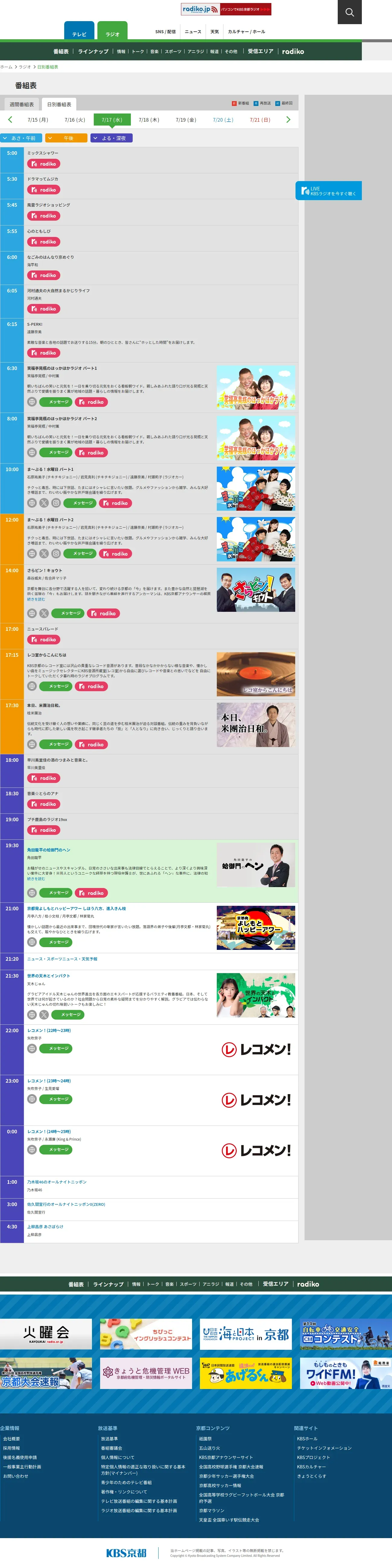
Task: Open 上柳昌彦 あさぼらけ program link
Action: point(45,1227)
